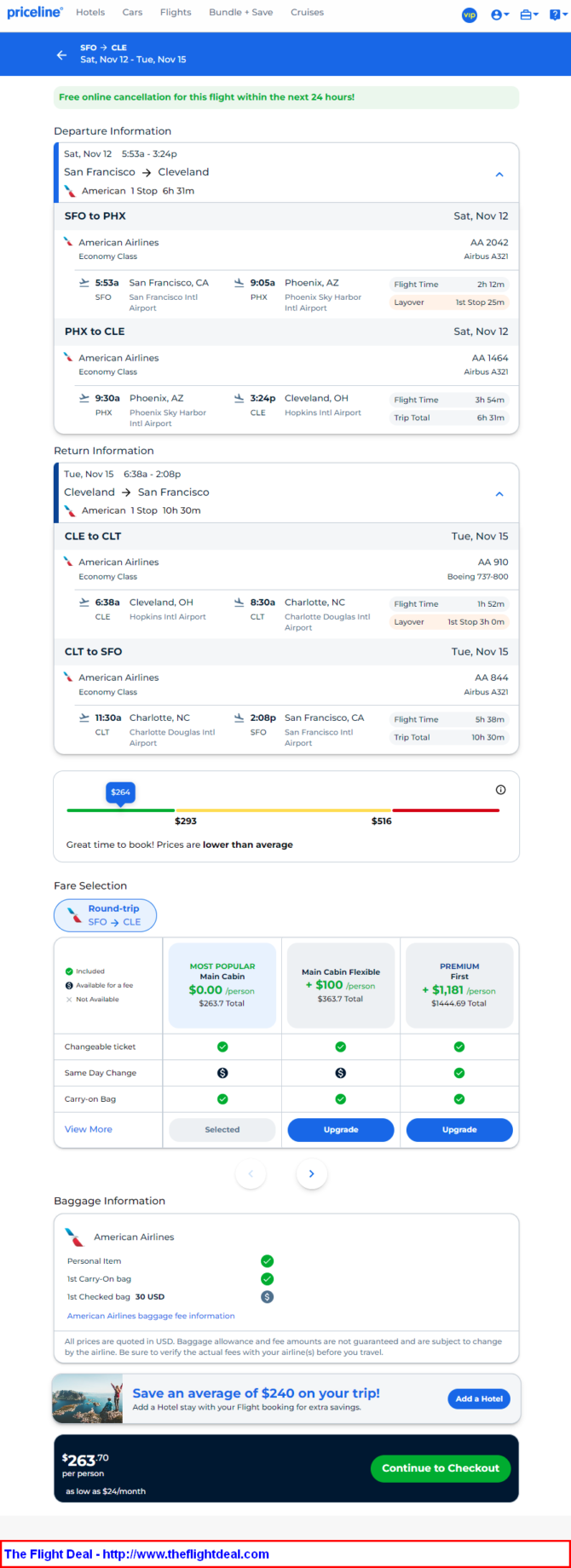
Task: Click the Included legend check icon
Action: pyautogui.click(x=69, y=971)
